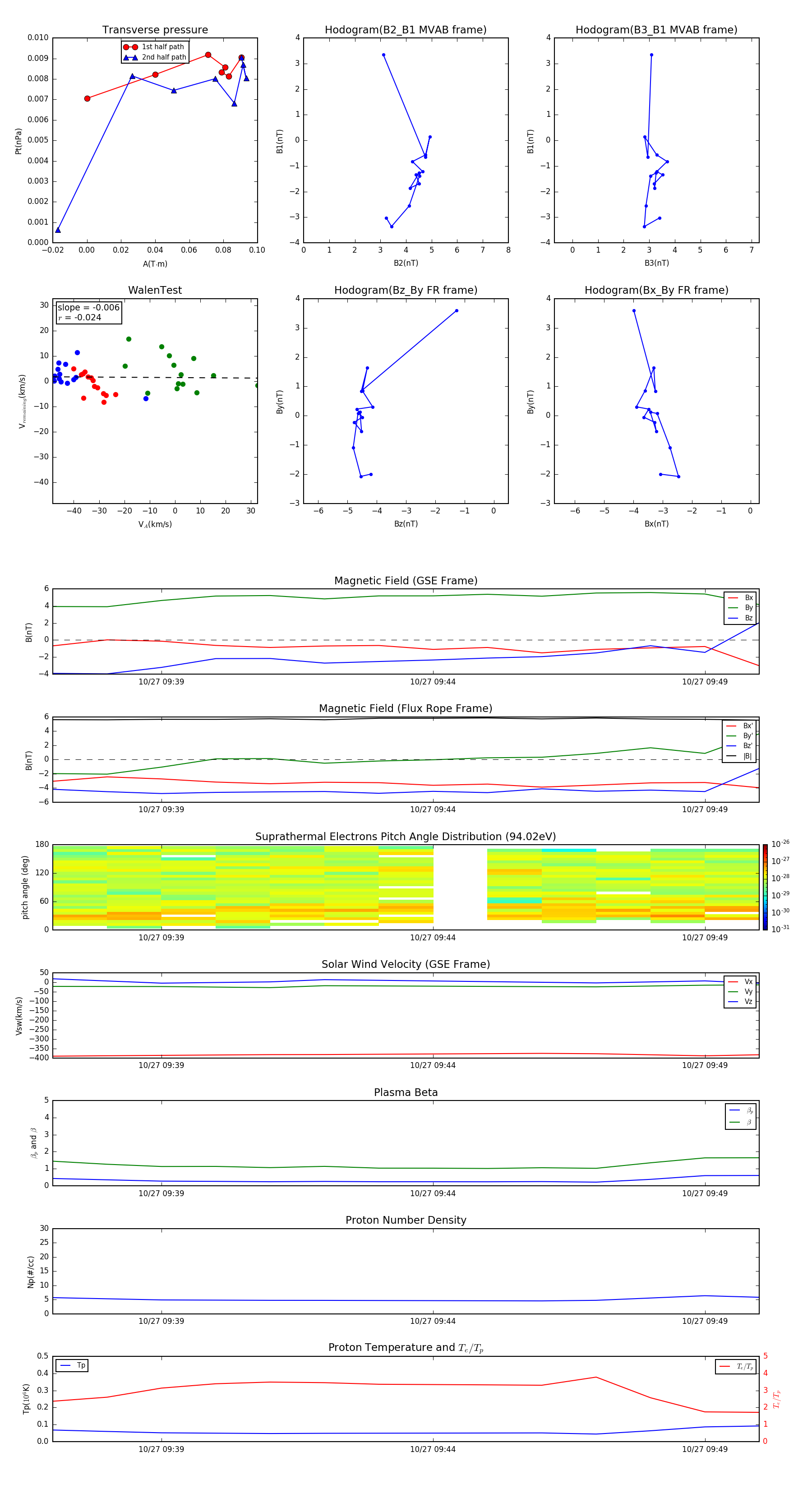
Task: Click the red circle at A=0.00 in Transverse pressure
Action: click(x=87, y=99)
